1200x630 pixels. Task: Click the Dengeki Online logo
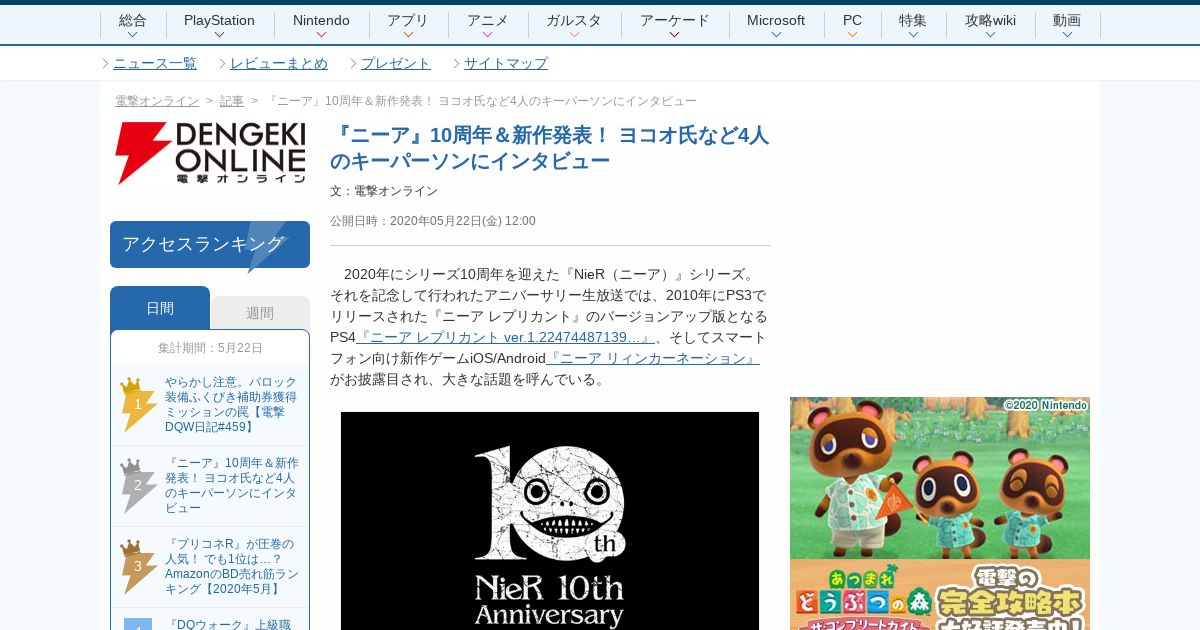pyautogui.click(x=210, y=153)
